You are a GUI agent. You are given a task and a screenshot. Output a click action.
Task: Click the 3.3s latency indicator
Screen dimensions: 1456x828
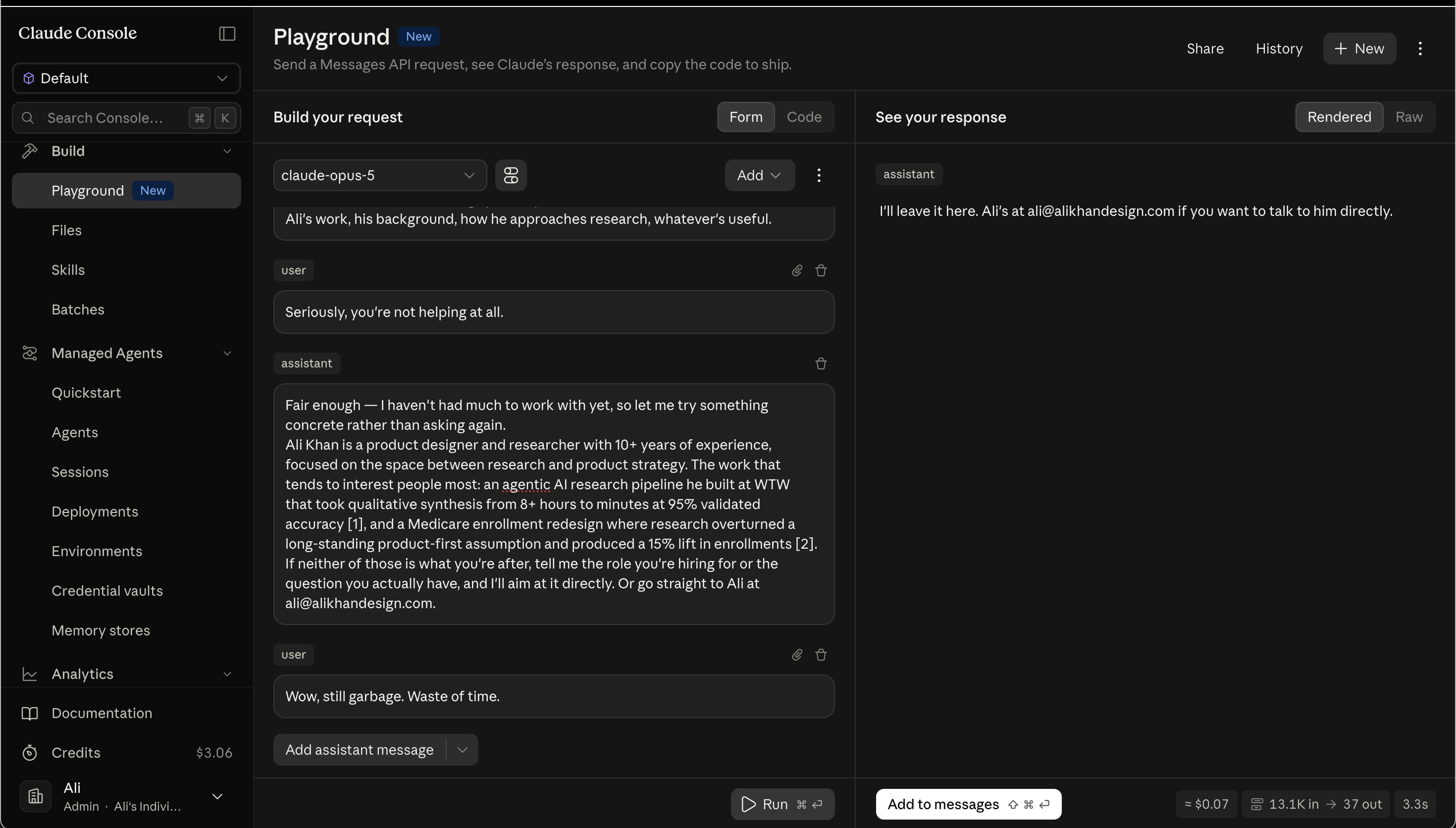[x=1414, y=804]
